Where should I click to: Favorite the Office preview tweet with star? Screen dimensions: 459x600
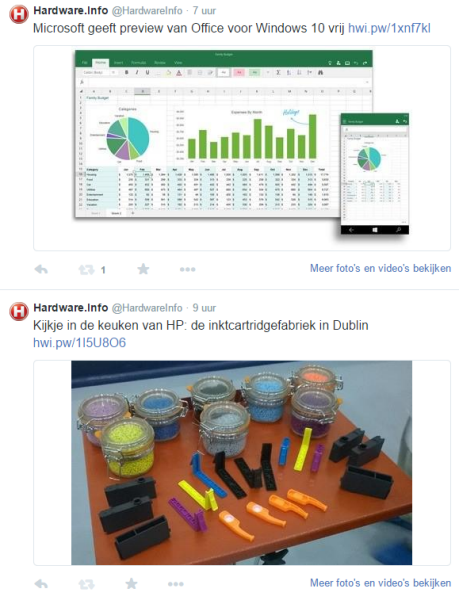click(143, 269)
